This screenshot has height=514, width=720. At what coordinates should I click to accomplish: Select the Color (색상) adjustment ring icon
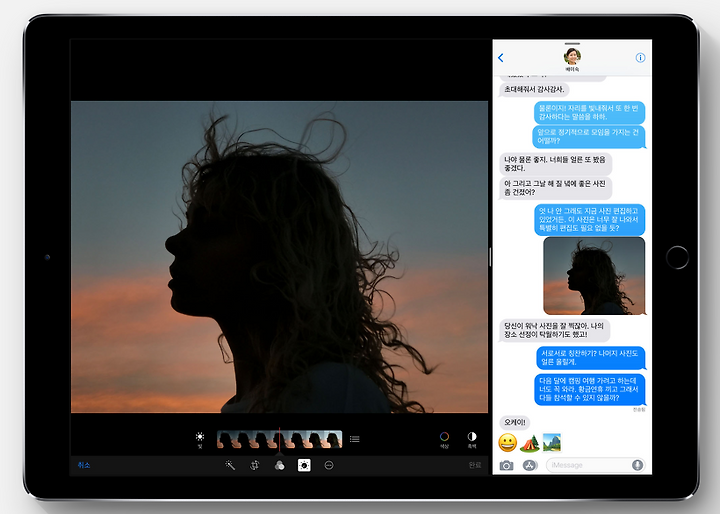(444, 436)
